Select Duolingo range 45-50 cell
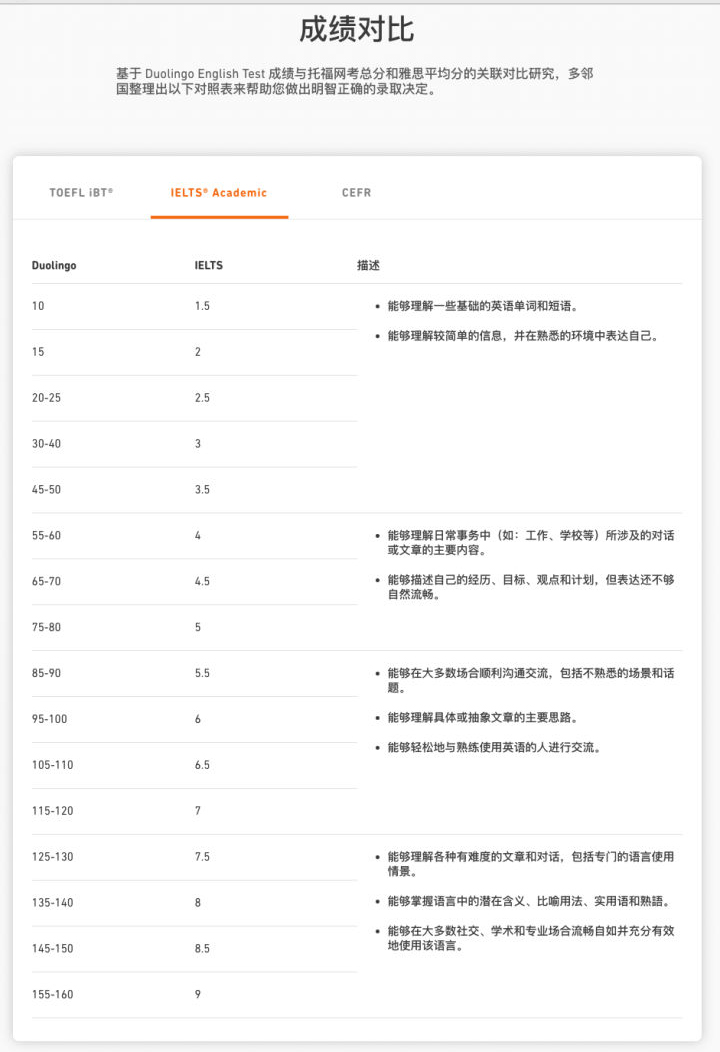 46,490
